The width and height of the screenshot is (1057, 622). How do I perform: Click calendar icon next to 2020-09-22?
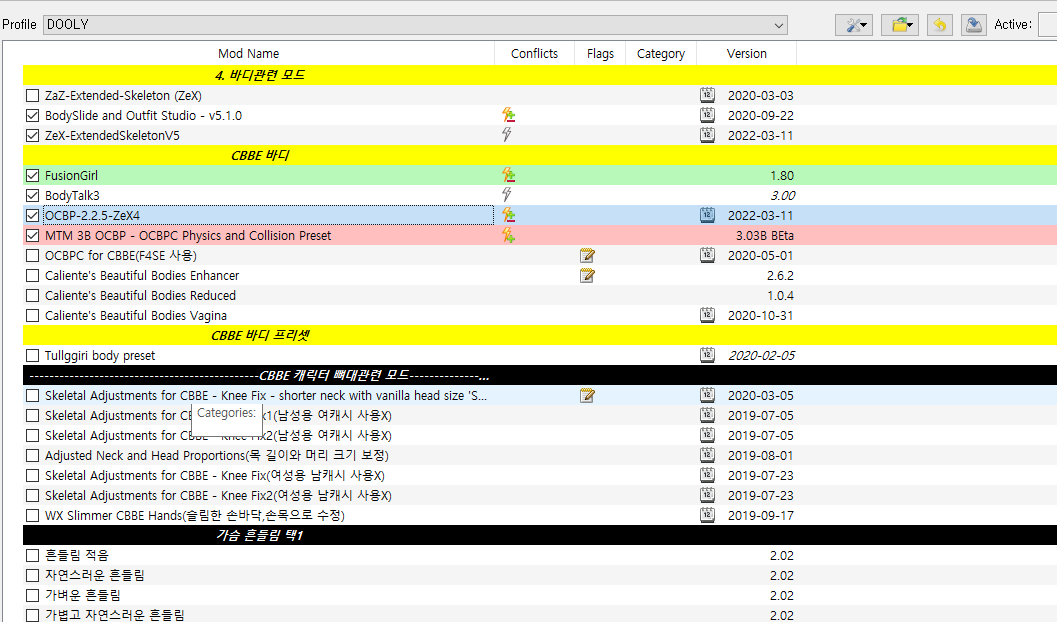point(707,115)
